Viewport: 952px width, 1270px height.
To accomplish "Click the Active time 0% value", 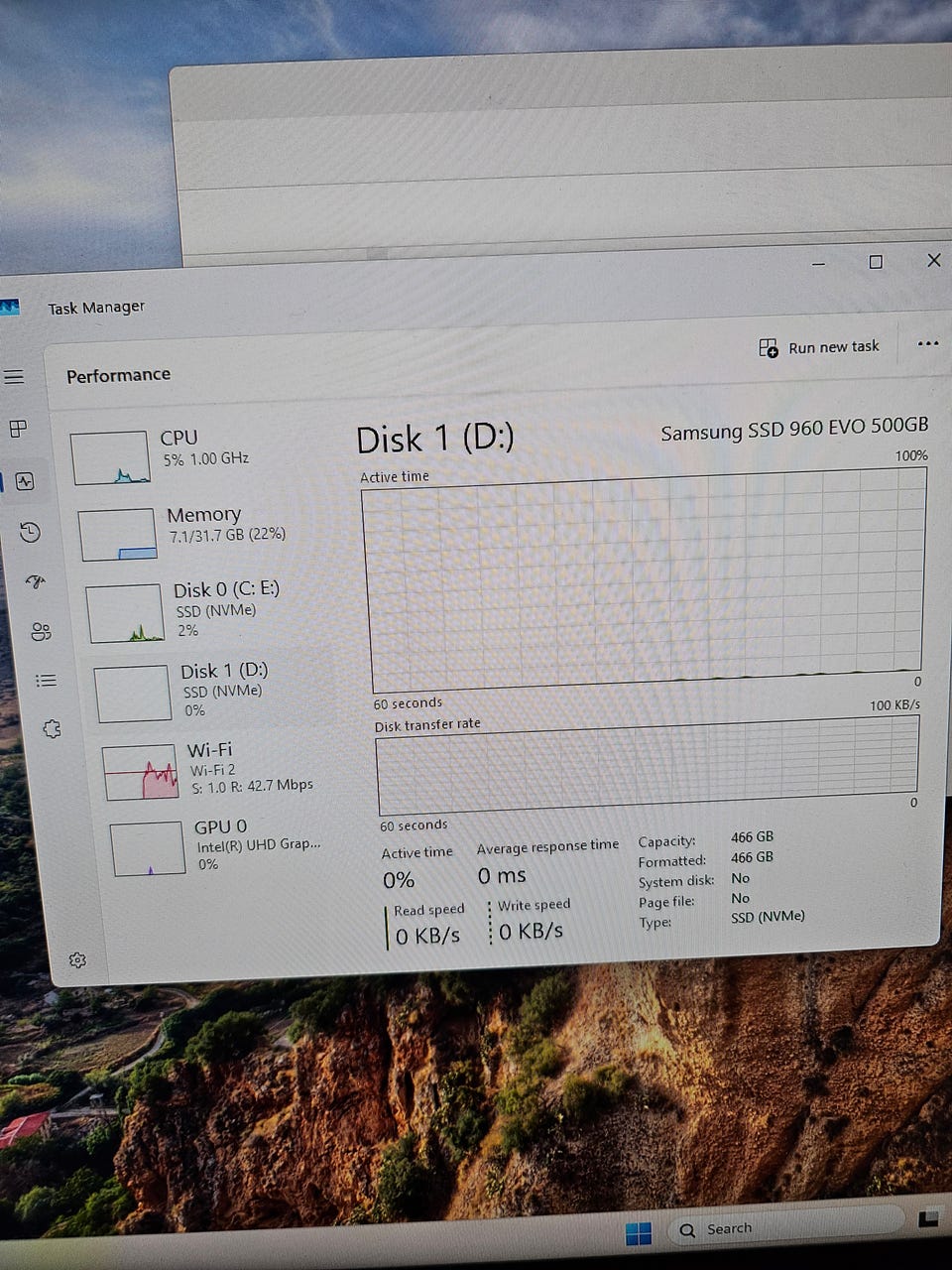I will pos(399,880).
